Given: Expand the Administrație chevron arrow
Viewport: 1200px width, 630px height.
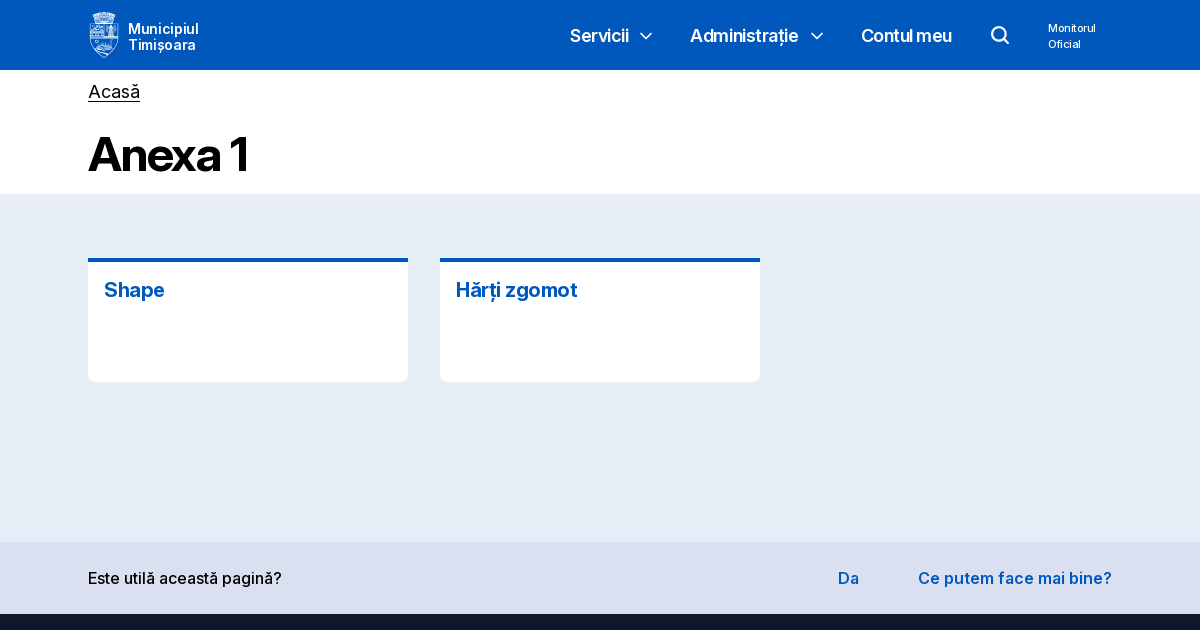Looking at the screenshot, I should (817, 36).
